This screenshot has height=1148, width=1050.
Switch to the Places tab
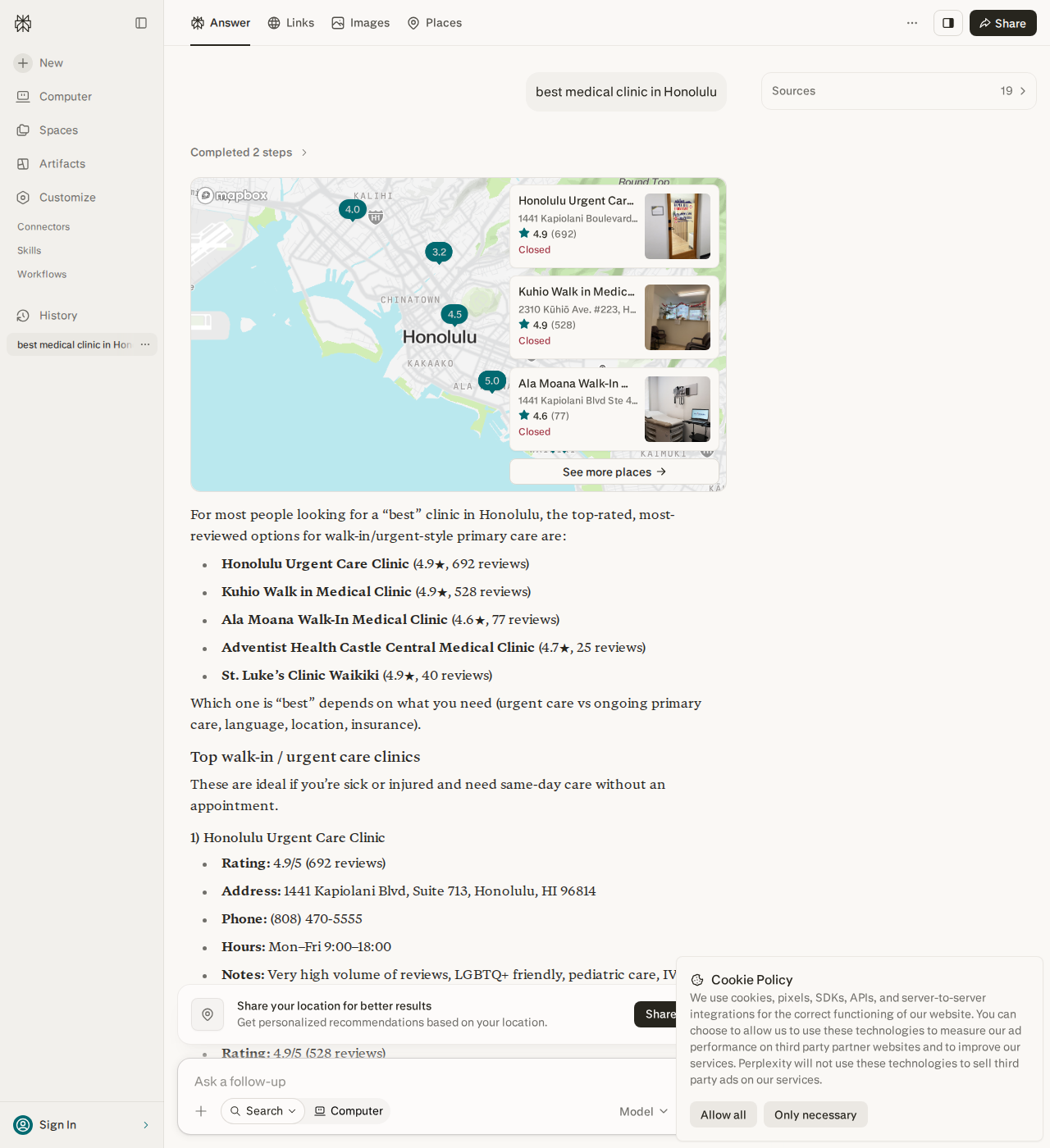[x=435, y=23]
